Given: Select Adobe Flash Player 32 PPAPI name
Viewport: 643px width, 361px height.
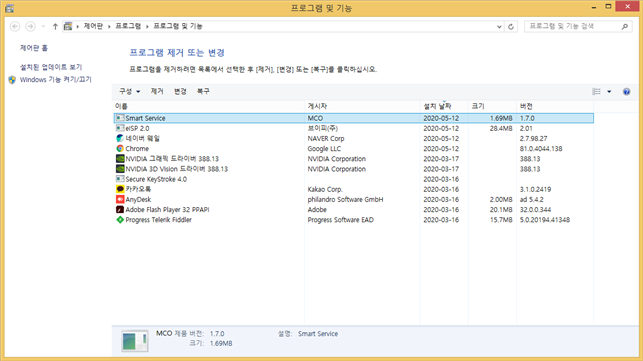Looking at the screenshot, I should tap(167, 210).
